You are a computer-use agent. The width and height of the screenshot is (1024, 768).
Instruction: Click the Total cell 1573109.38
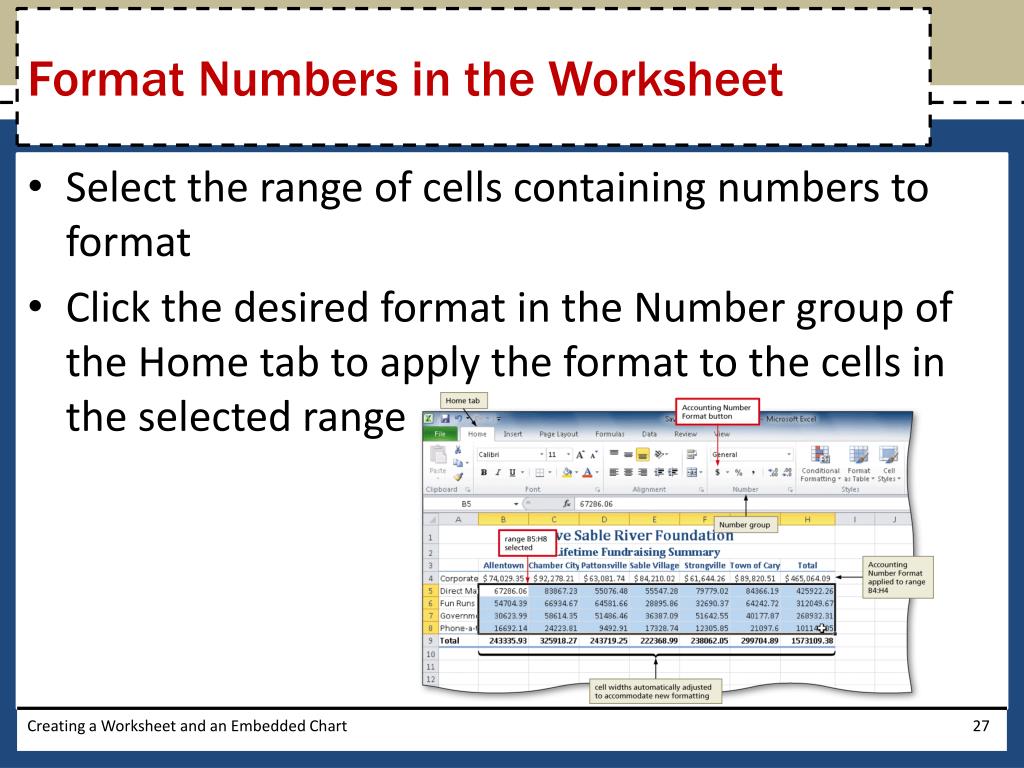click(x=808, y=641)
